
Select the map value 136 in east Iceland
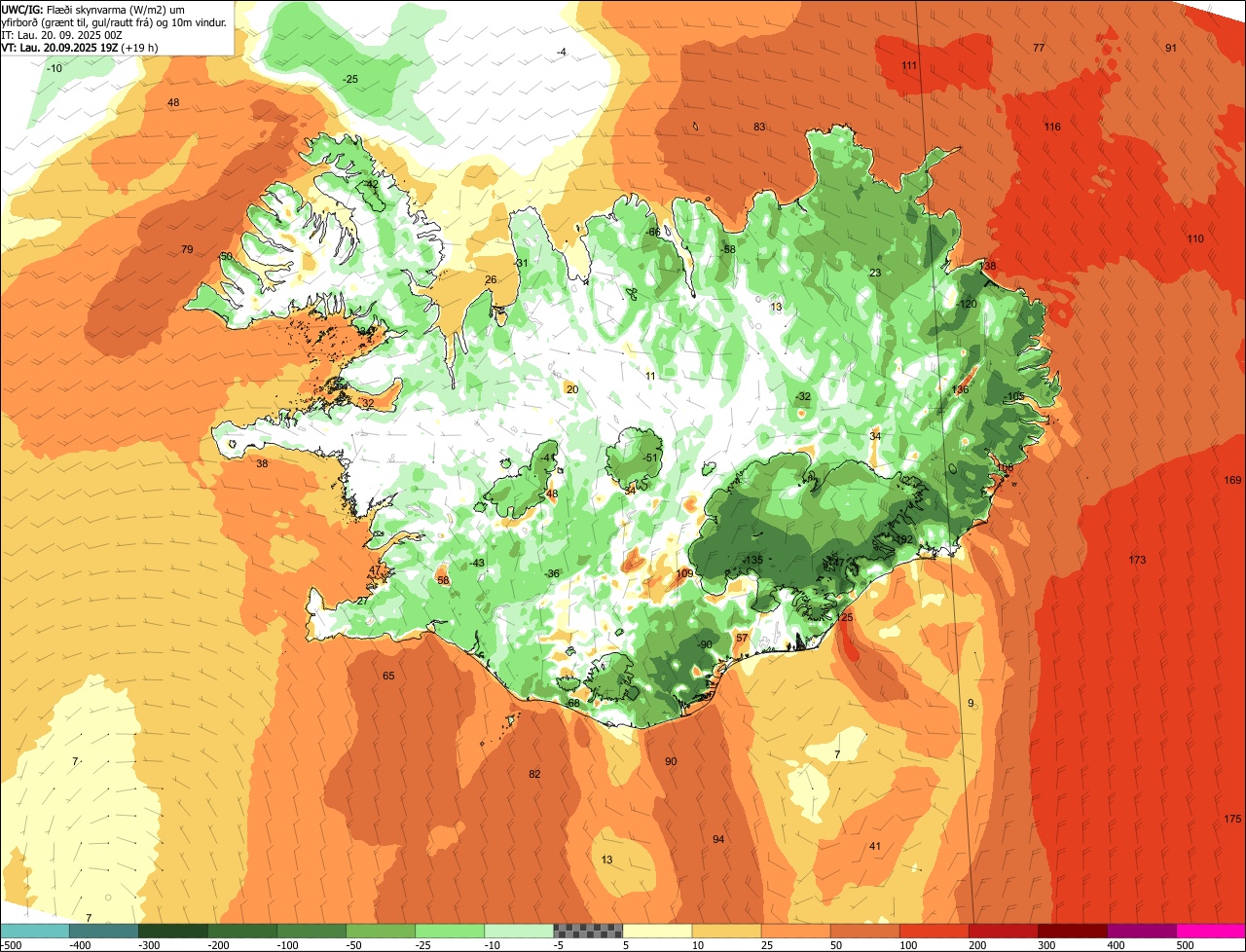pos(960,390)
